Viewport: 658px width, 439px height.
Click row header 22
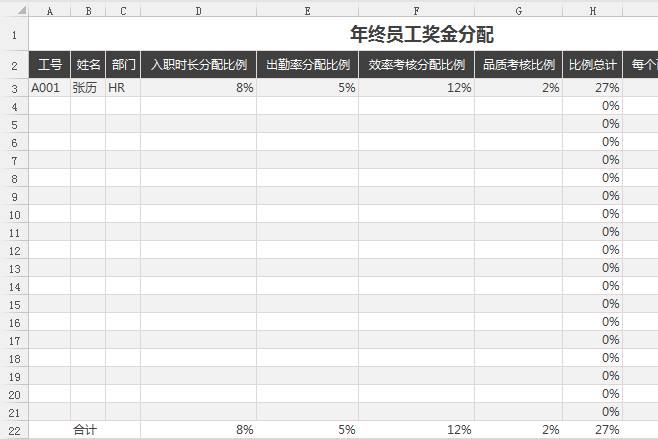click(14, 430)
